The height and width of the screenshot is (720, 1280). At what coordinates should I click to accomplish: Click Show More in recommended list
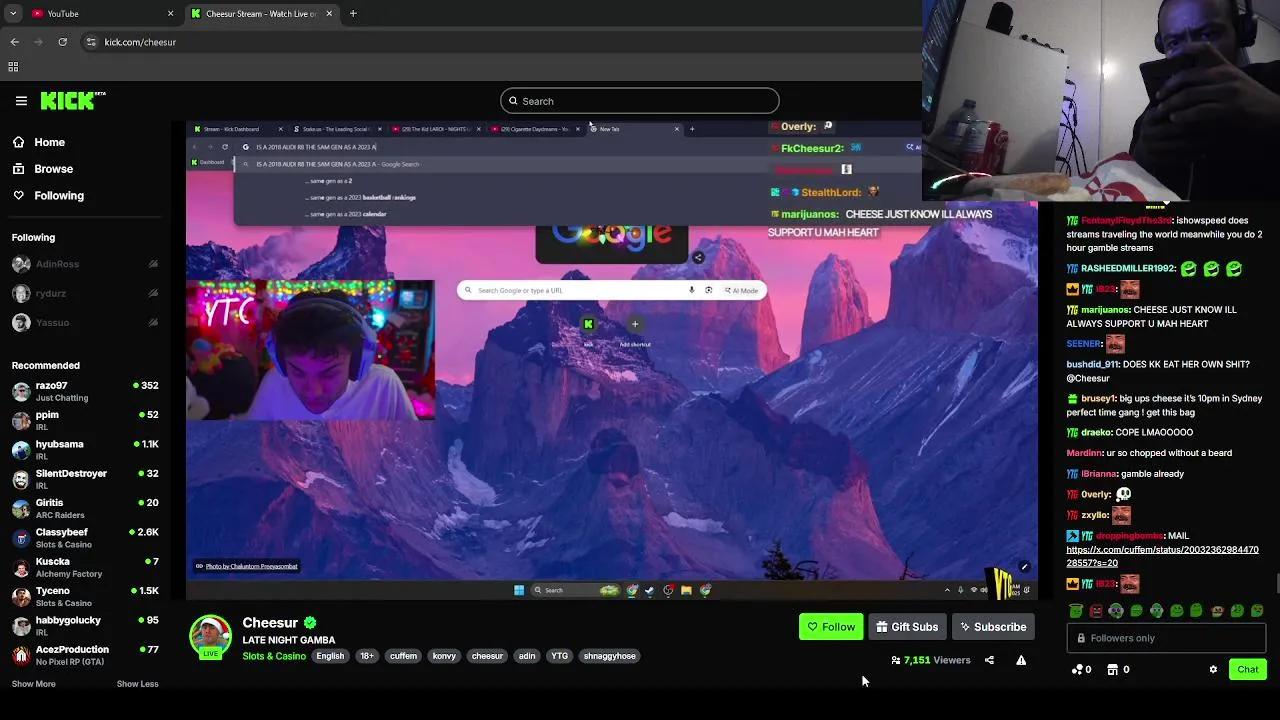tap(33, 684)
